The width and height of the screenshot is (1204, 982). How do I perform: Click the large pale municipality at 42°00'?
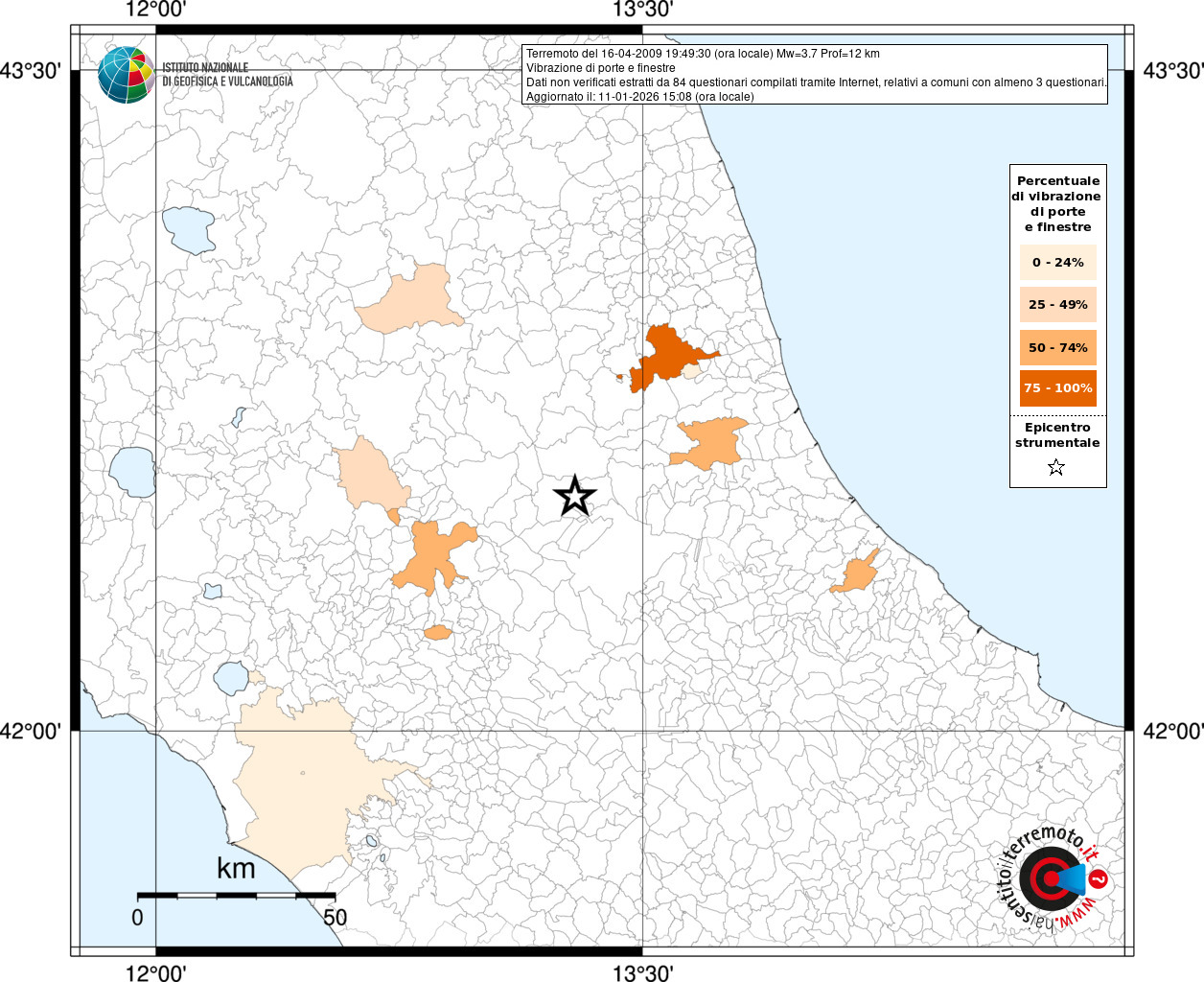click(x=307, y=782)
